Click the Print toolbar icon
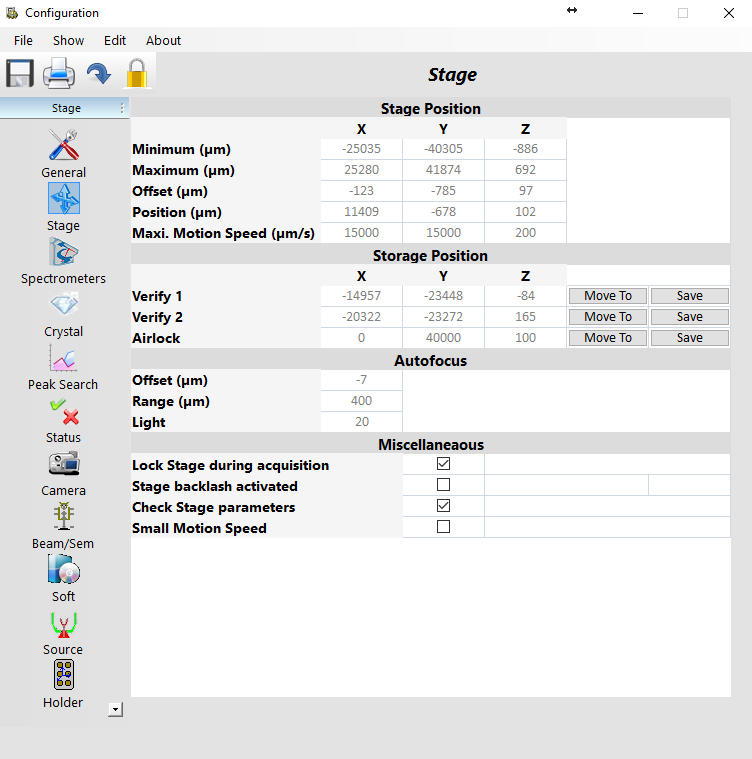 click(58, 74)
